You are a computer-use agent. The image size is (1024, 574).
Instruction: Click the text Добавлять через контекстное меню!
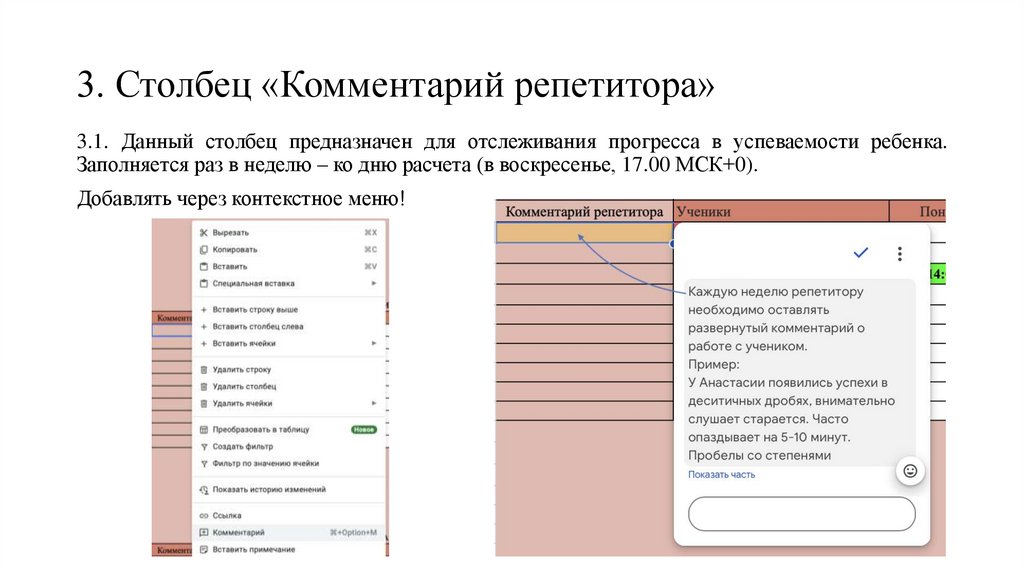241,199
